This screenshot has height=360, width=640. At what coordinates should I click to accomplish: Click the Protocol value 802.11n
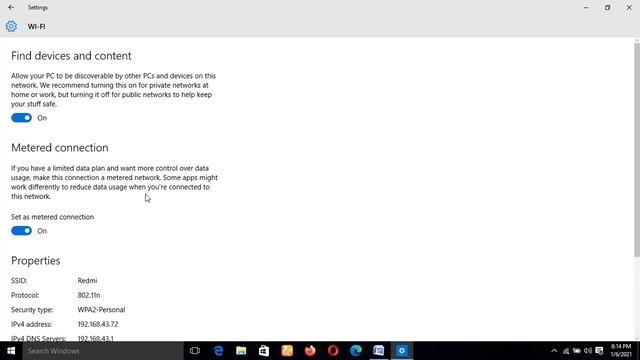(89, 295)
